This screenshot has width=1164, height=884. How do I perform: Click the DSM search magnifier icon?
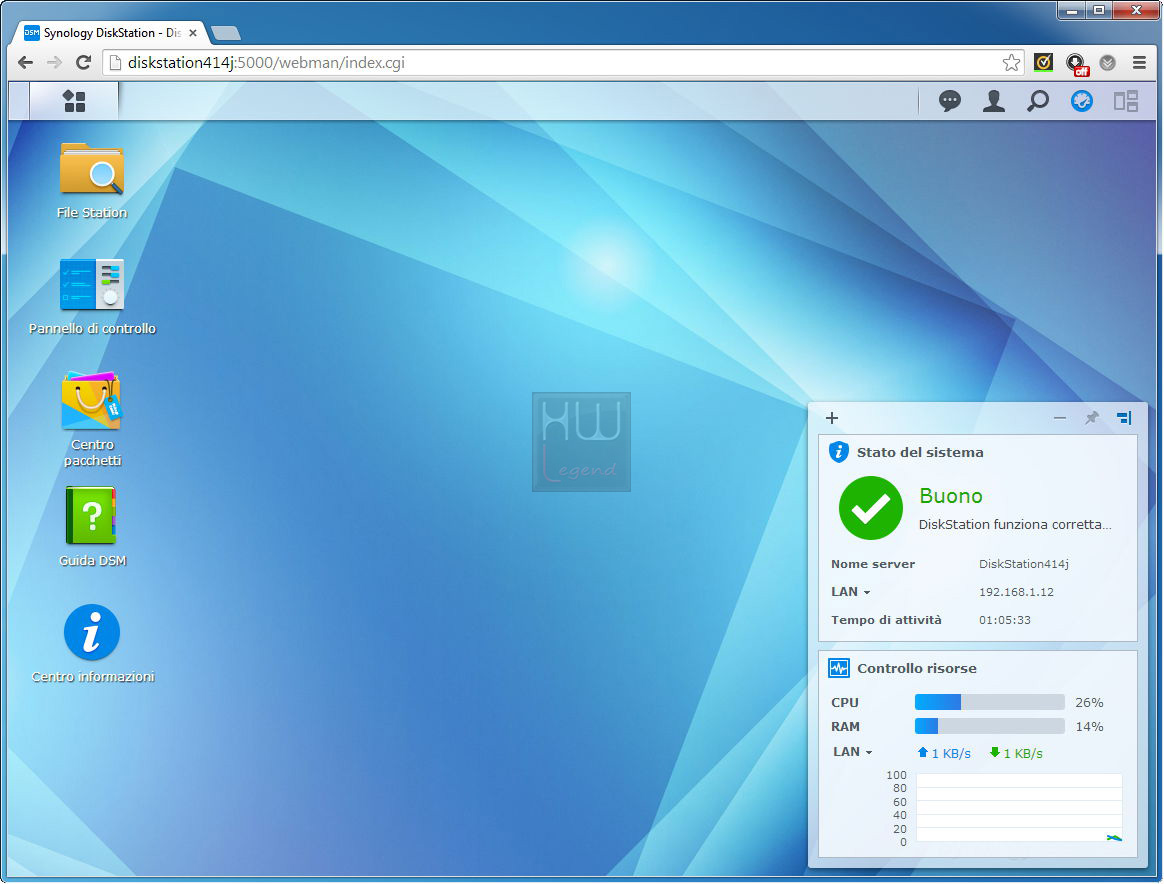coord(1038,101)
